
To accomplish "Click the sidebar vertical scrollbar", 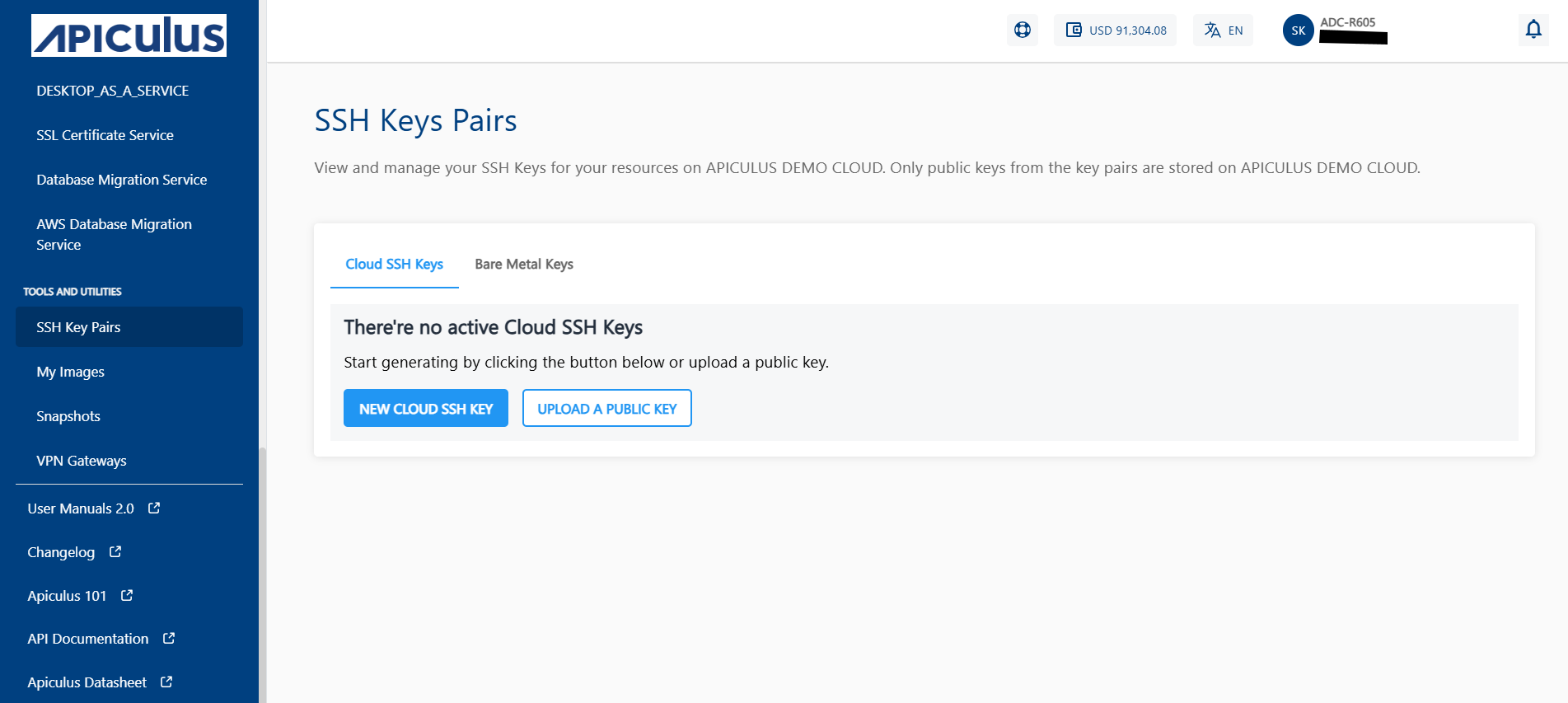I will (262, 574).
